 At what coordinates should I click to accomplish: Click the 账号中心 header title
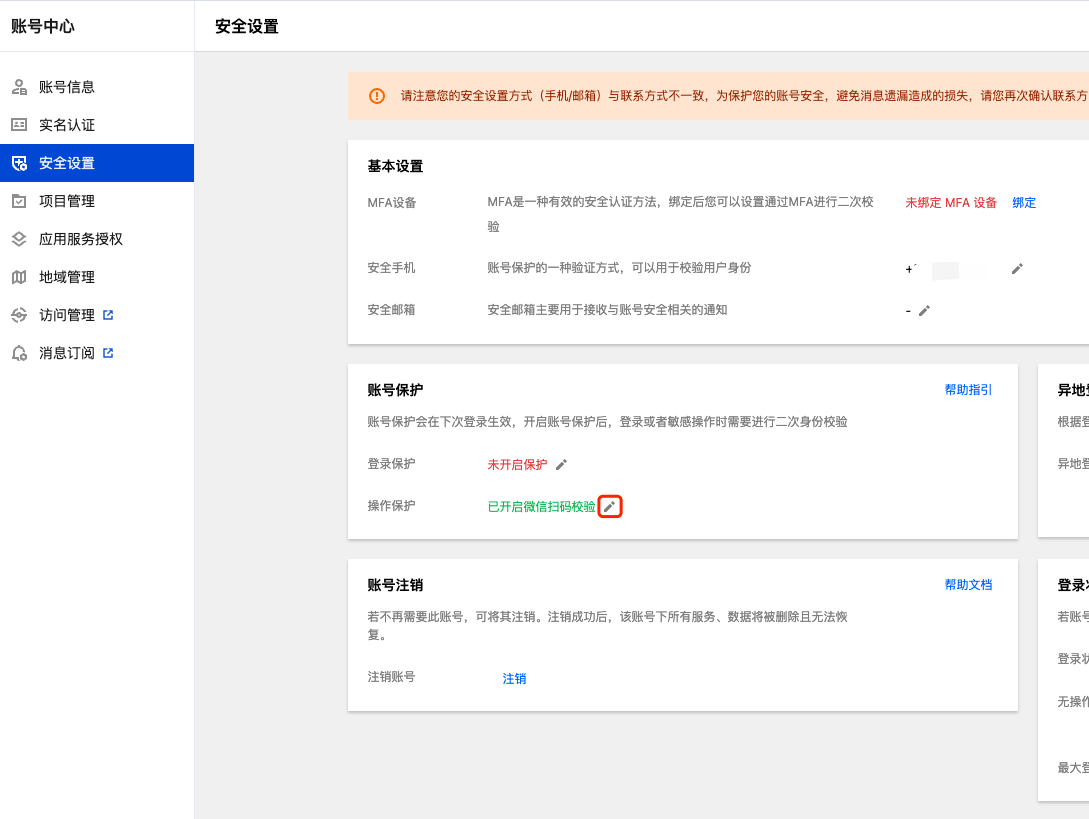pos(43,26)
